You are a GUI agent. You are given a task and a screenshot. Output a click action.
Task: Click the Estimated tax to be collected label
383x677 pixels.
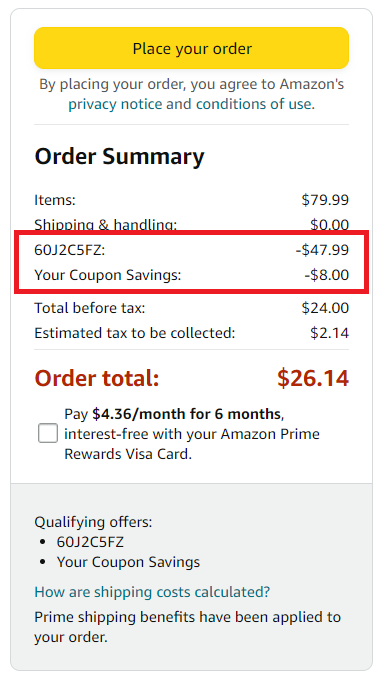(x=135, y=333)
